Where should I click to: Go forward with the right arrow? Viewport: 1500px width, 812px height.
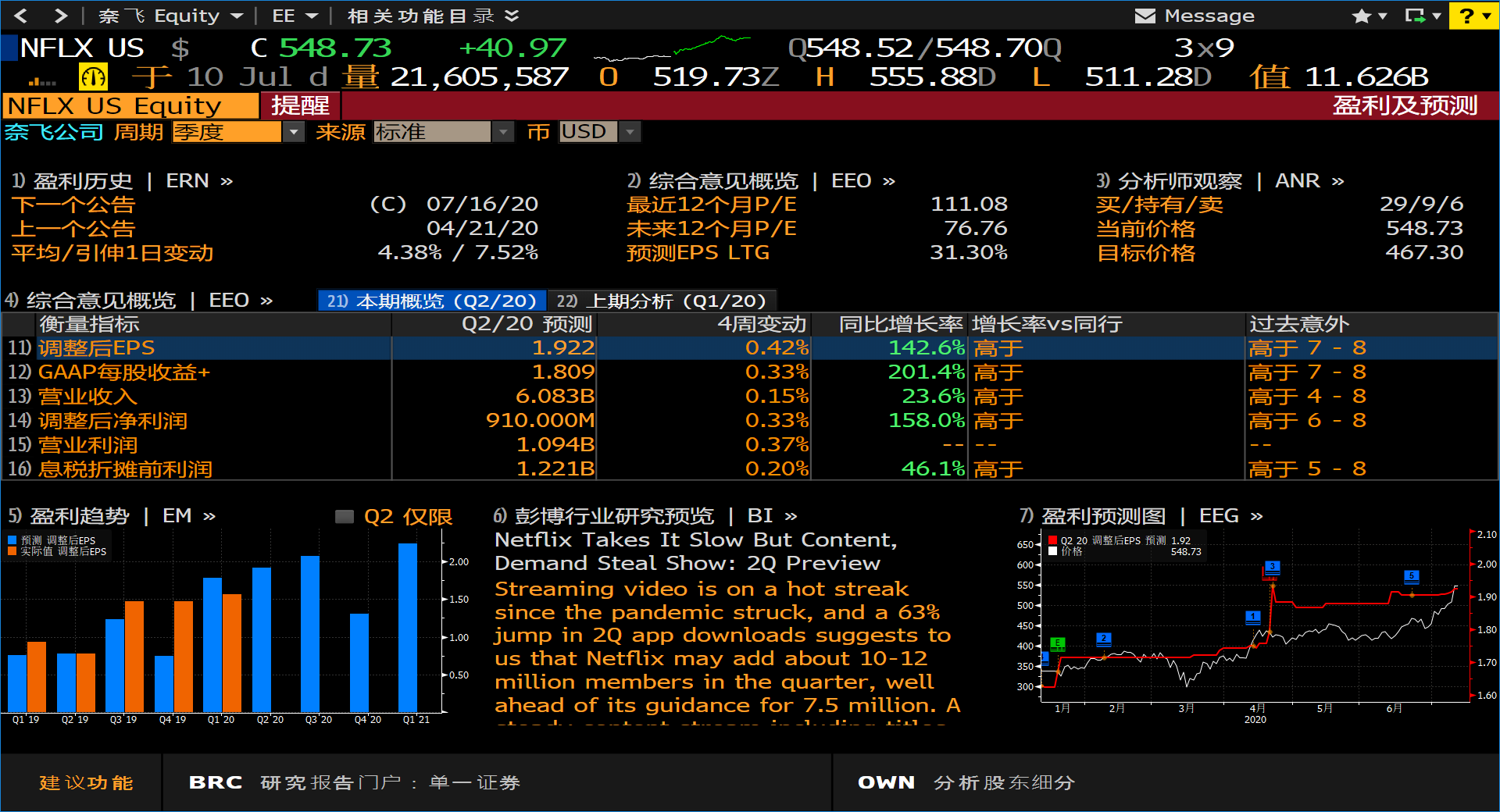tap(61, 16)
